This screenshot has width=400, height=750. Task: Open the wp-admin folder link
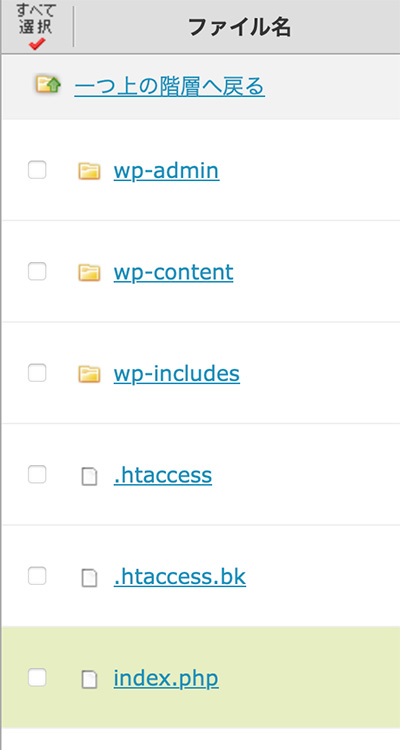pos(167,171)
